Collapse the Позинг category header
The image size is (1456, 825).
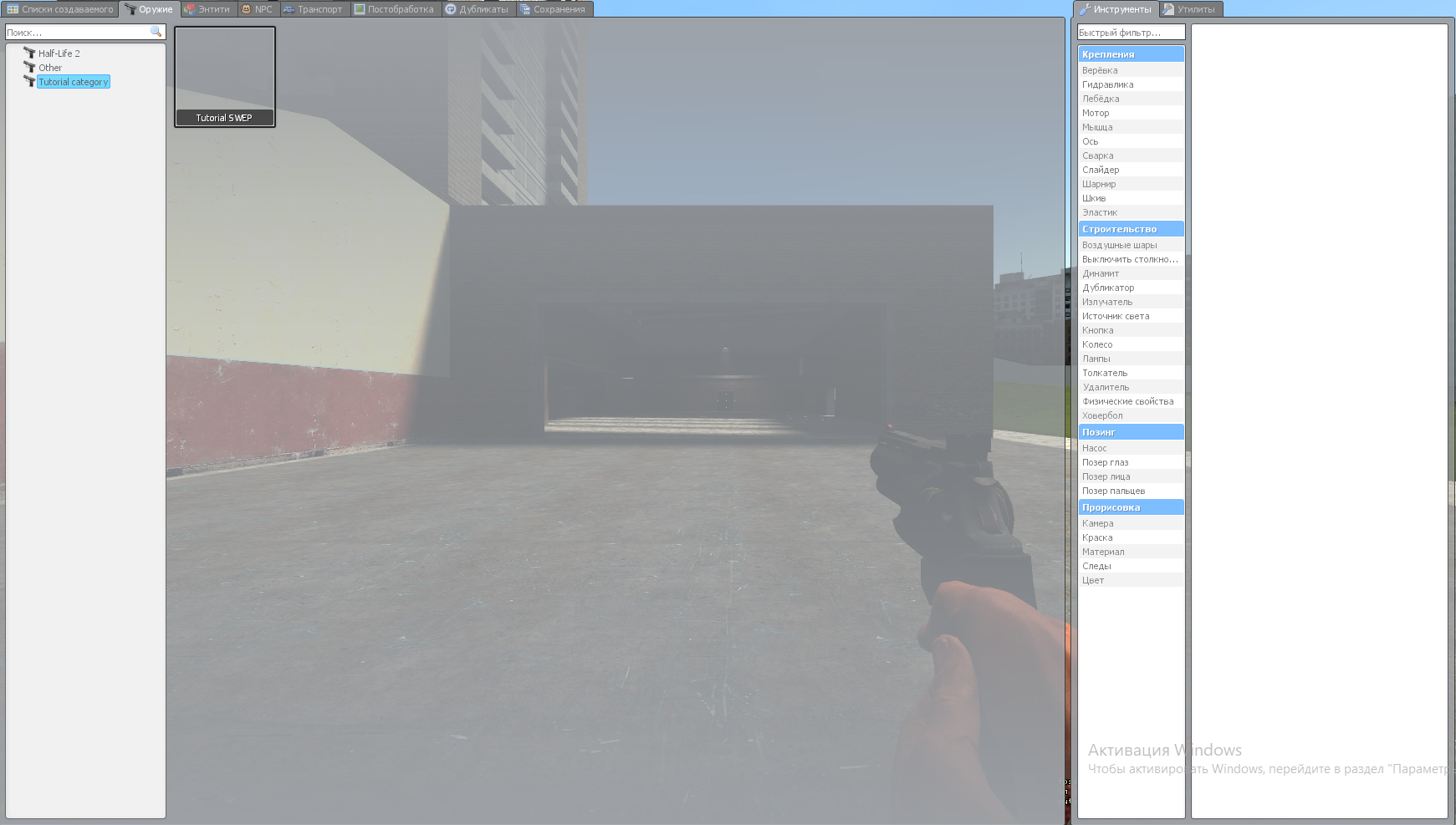tap(1131, 432)
